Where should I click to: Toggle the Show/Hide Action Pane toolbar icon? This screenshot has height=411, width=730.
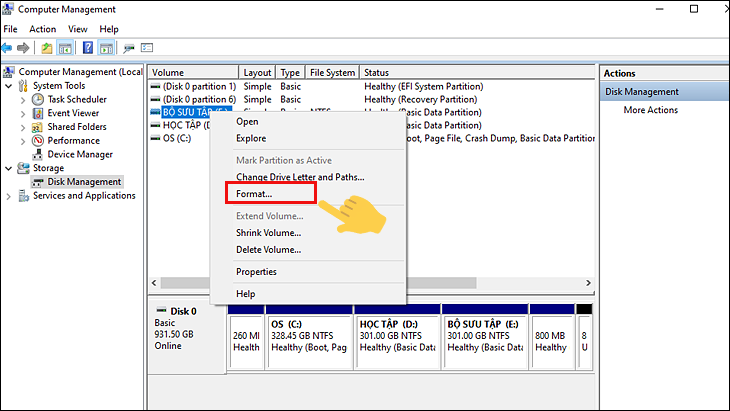point(106,48)
